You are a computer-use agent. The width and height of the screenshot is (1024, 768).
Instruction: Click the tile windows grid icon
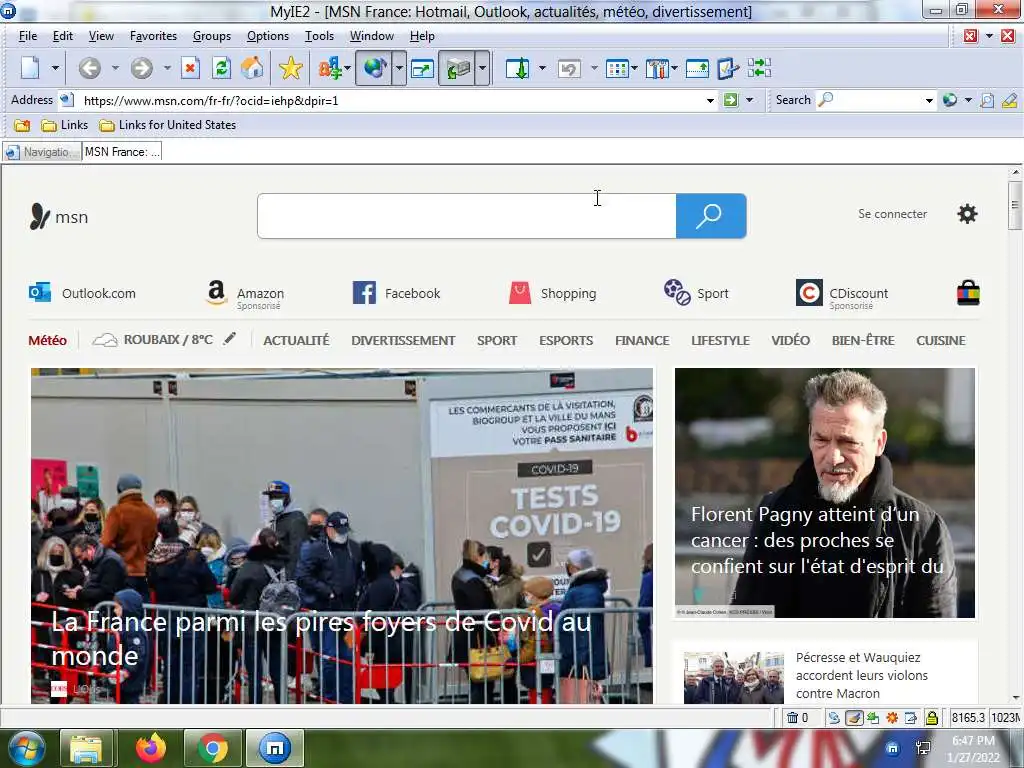[x=617, y=68]
